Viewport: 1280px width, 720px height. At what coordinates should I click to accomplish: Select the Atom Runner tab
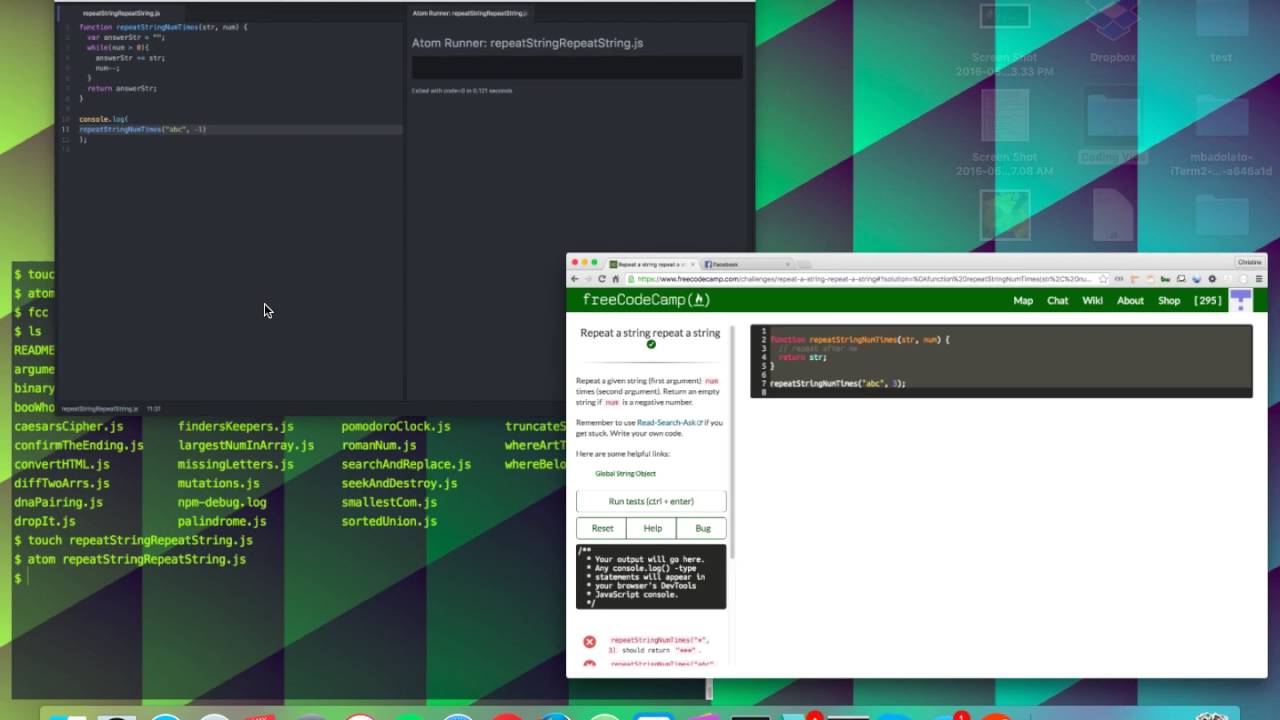click(470, 13)
